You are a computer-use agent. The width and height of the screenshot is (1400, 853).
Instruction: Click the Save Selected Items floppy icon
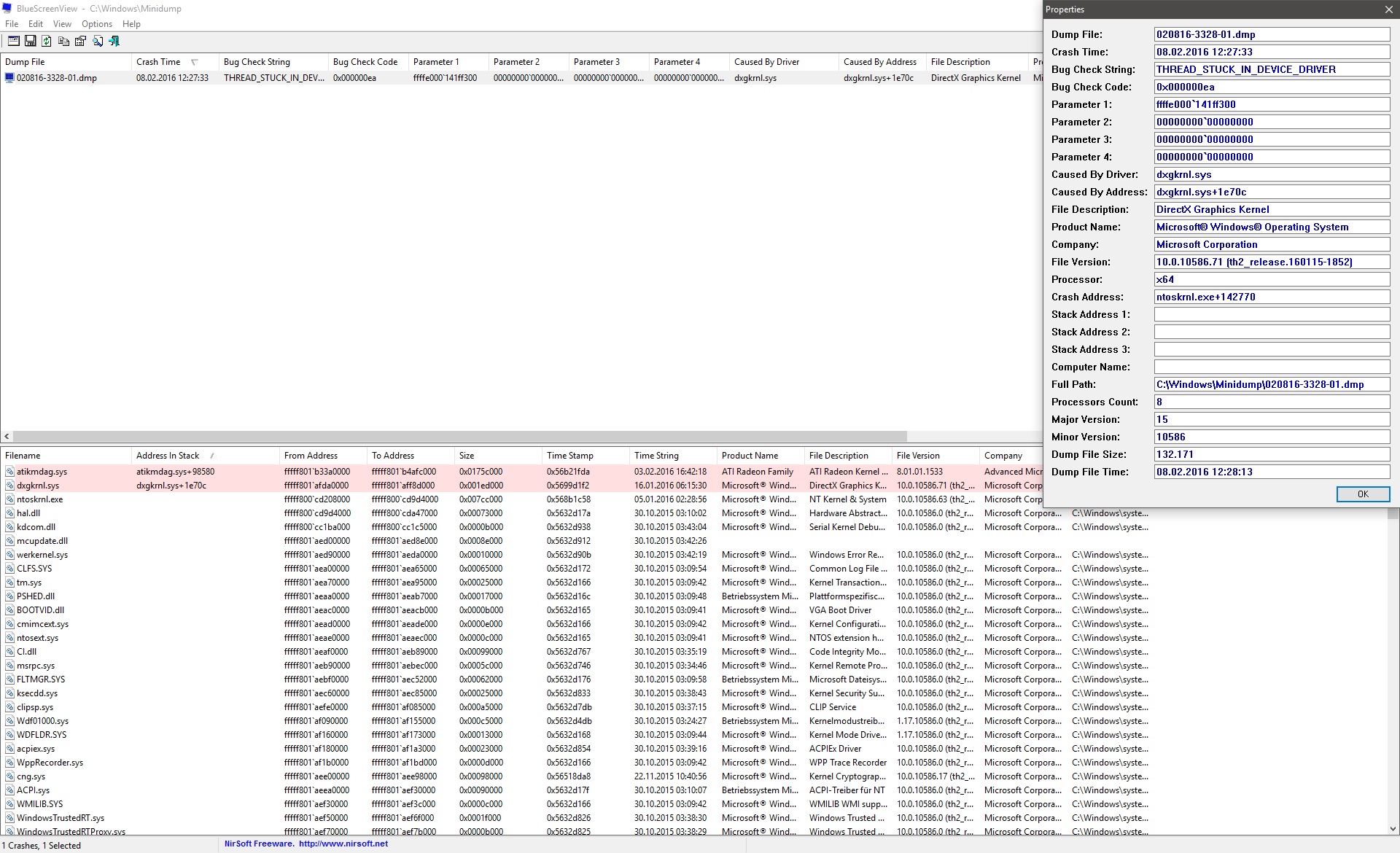click(x=30, y=42)
